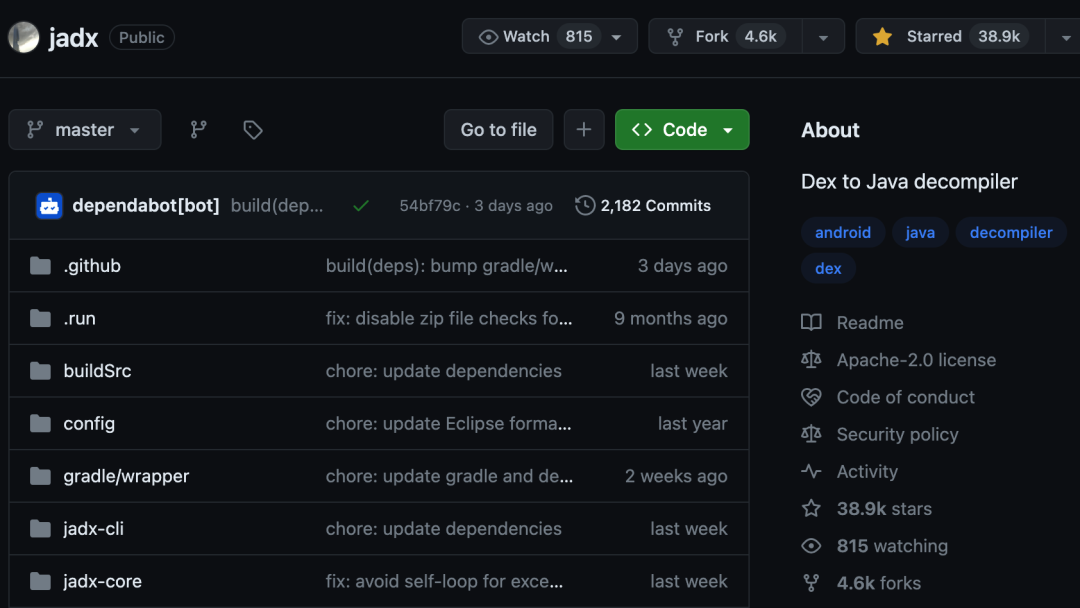
Task: Open commit 'fix: avoid self-loop for exce...'
Action: pyautogui.click(x=444, y=581)
